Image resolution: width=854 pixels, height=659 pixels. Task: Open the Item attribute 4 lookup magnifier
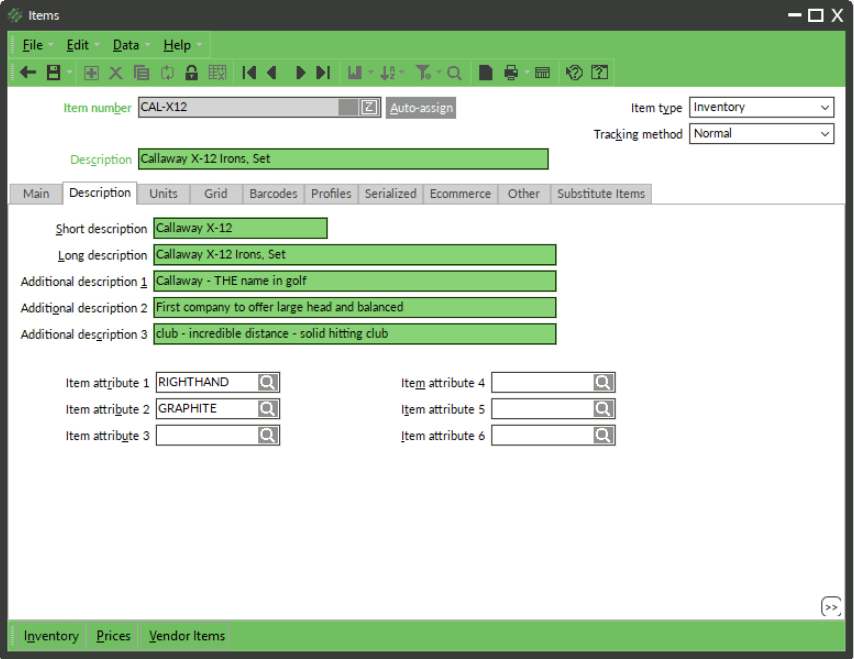603,382
